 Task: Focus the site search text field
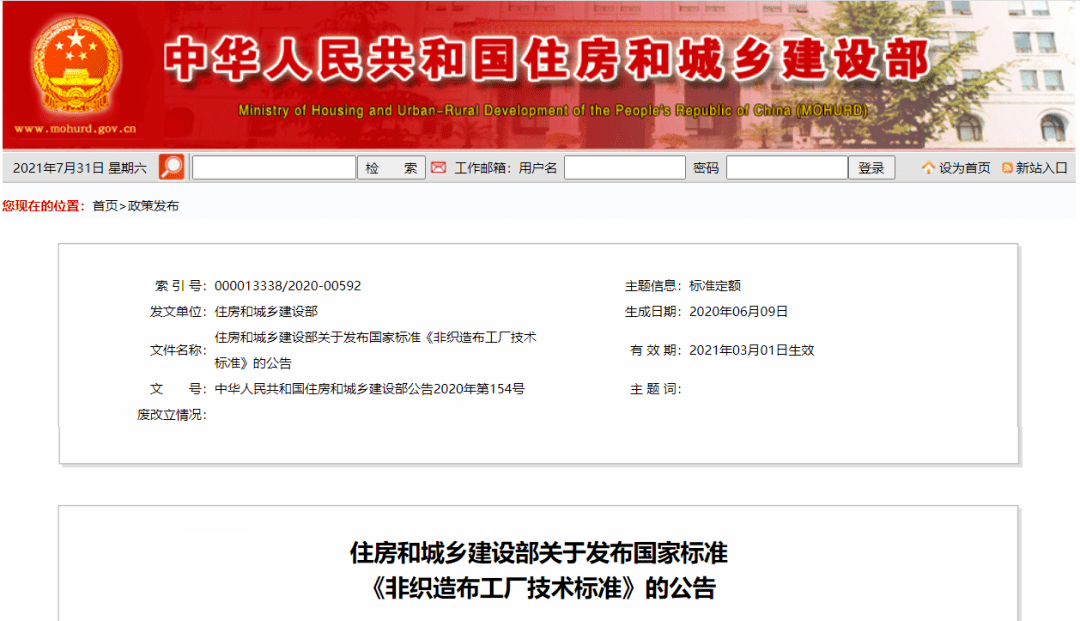(273, 167)
